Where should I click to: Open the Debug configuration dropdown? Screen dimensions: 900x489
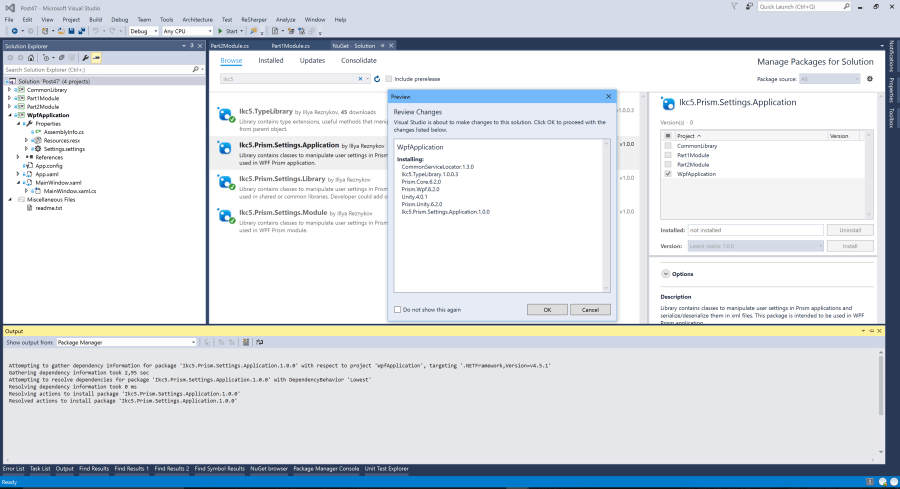[143, 31]
